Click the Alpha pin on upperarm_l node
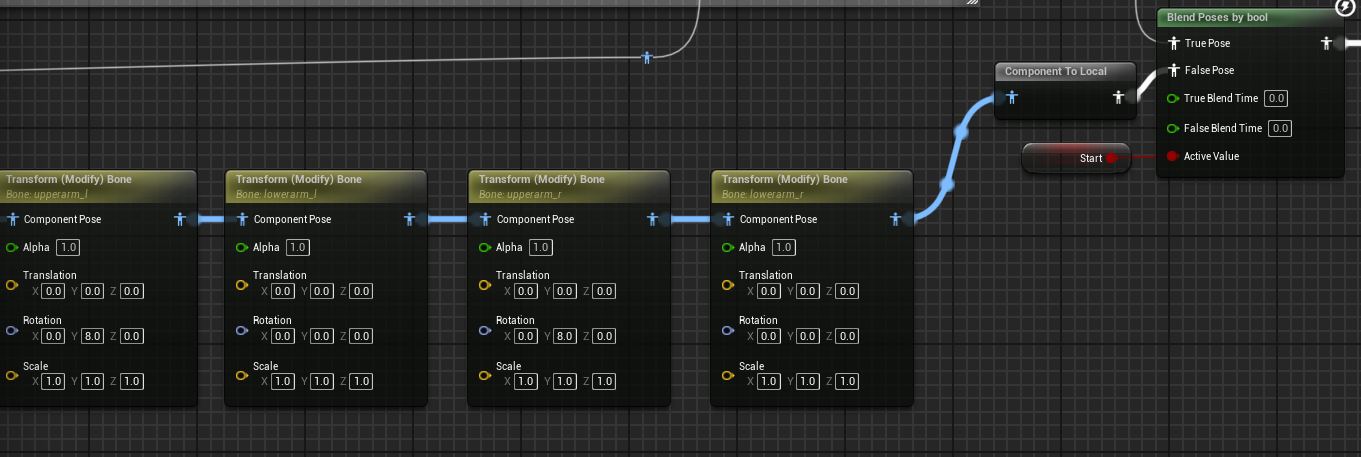 [x=13, y=247]
